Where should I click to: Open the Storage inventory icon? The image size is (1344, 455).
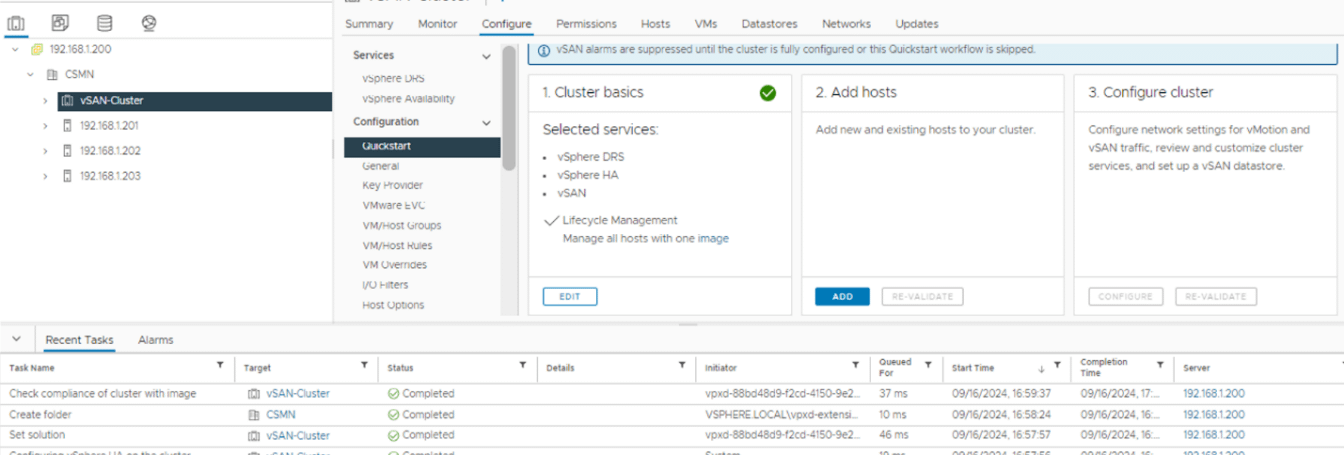(104, 22)
